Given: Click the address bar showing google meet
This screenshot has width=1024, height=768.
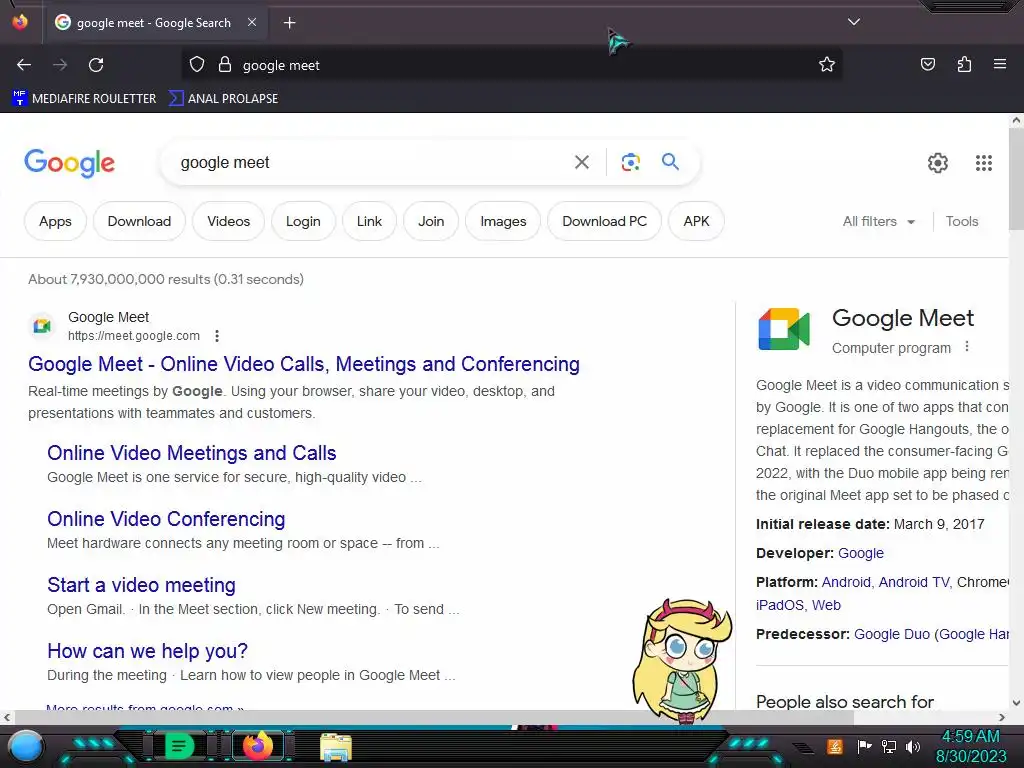Looking at the screenshot, I should click(x=511, y=65).
